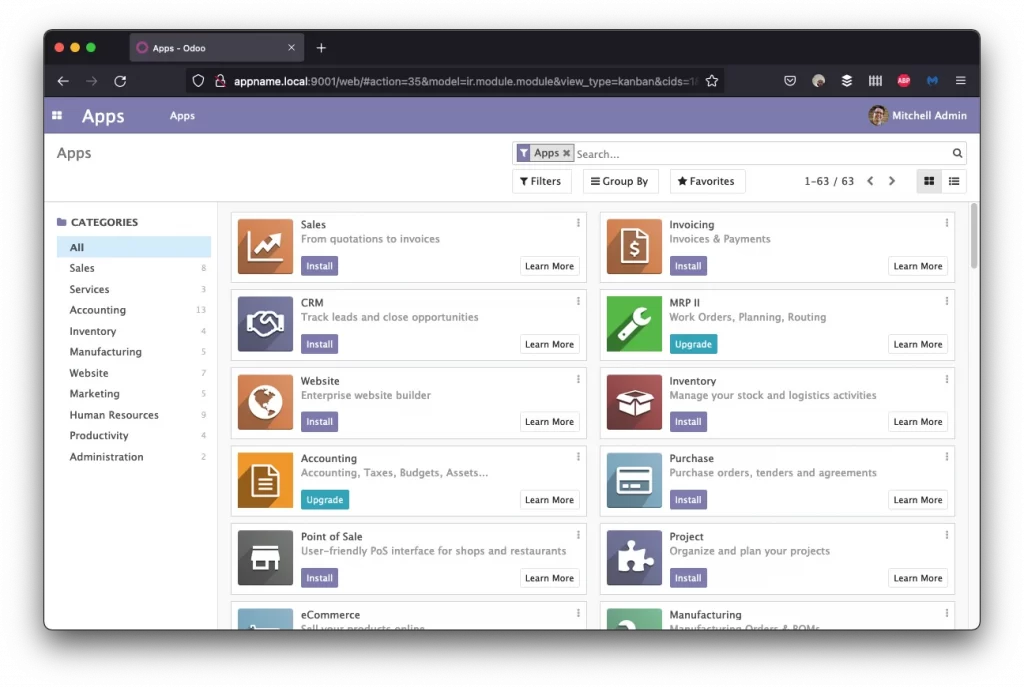Open the Sales app icon

point(265,246)
